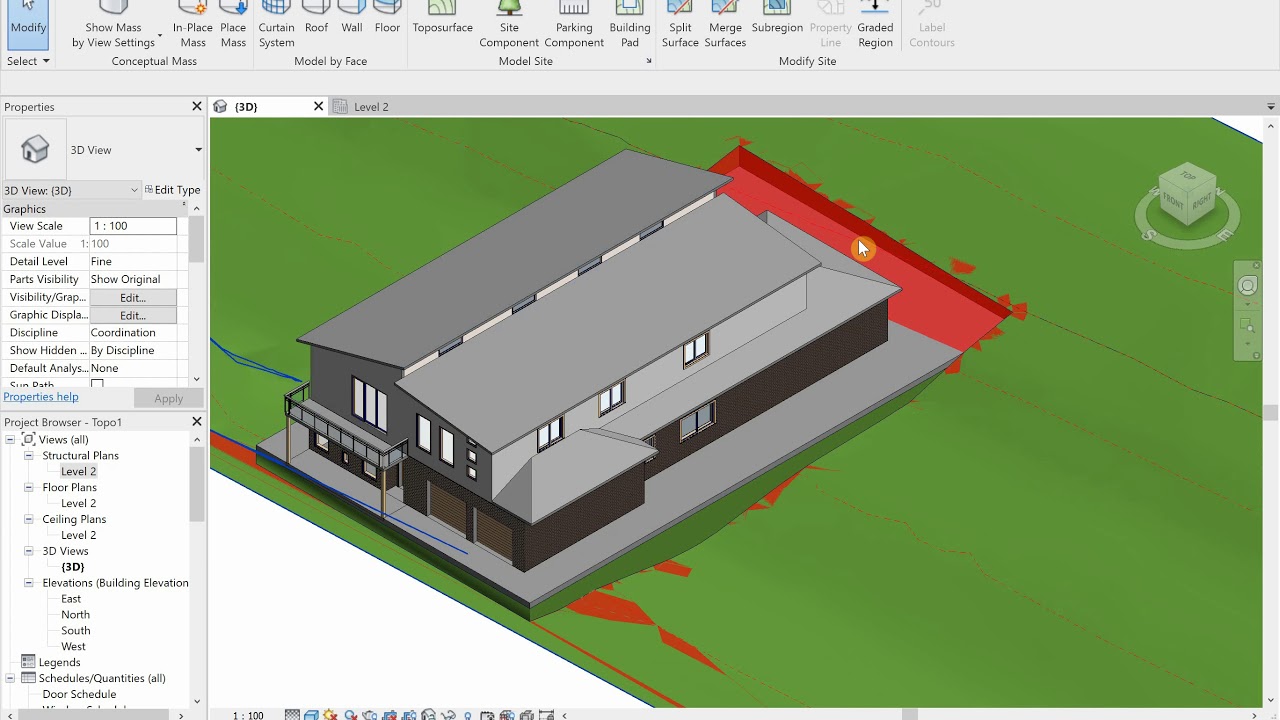Toggle Shadows in view control bar

(351, 715)
